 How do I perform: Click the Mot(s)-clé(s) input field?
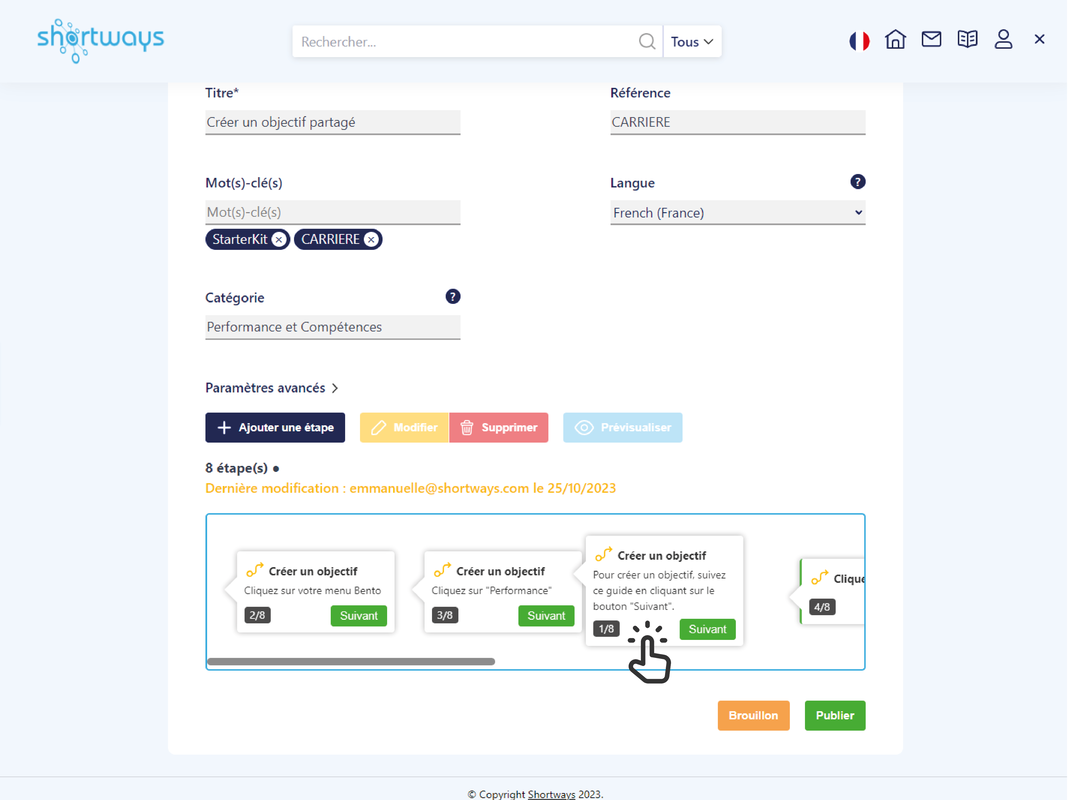coord(333,212)
